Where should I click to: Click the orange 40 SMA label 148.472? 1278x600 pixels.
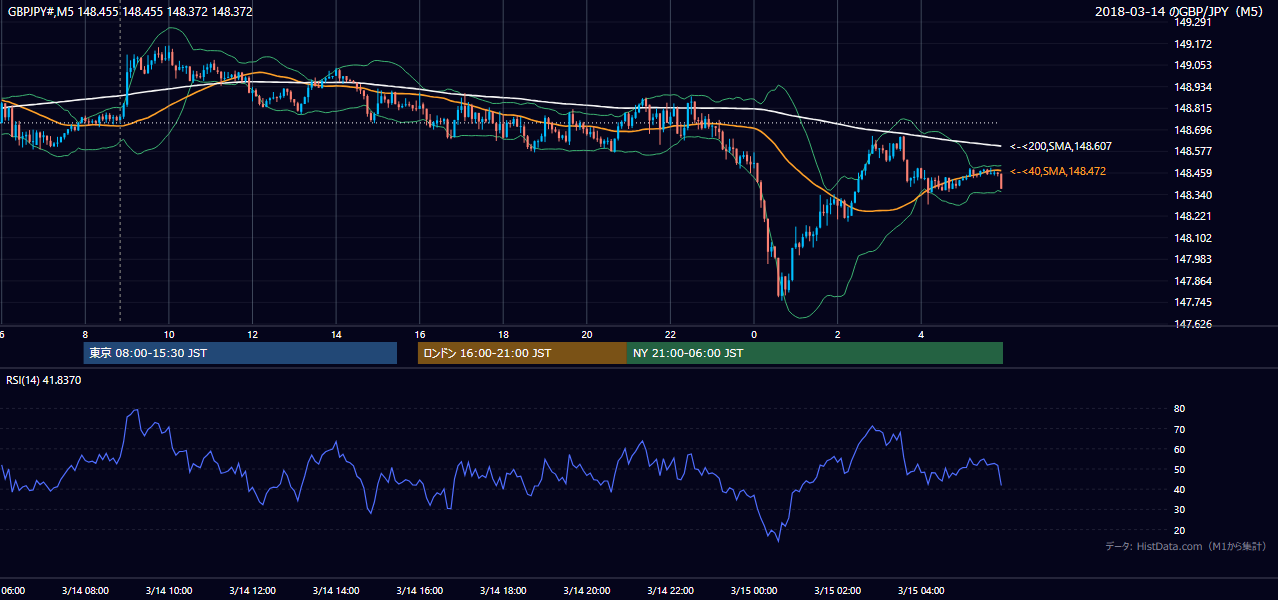pyautogui.click(x=1058, y=172)
